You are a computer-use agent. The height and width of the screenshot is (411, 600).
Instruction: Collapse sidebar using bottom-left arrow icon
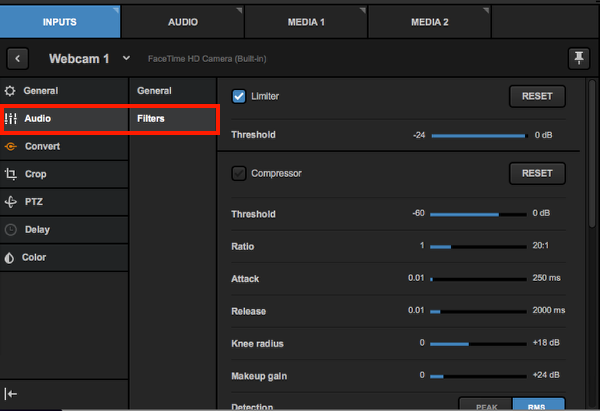click(x=11, y=394)
